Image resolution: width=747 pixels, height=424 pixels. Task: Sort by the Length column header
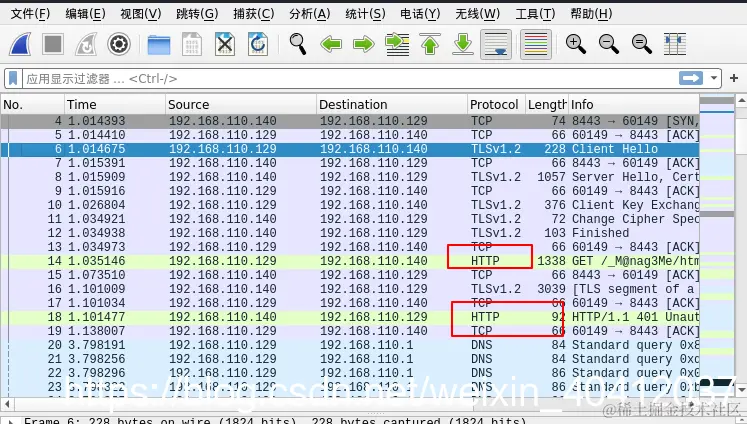pyautogui.click(x=546, y=104)
